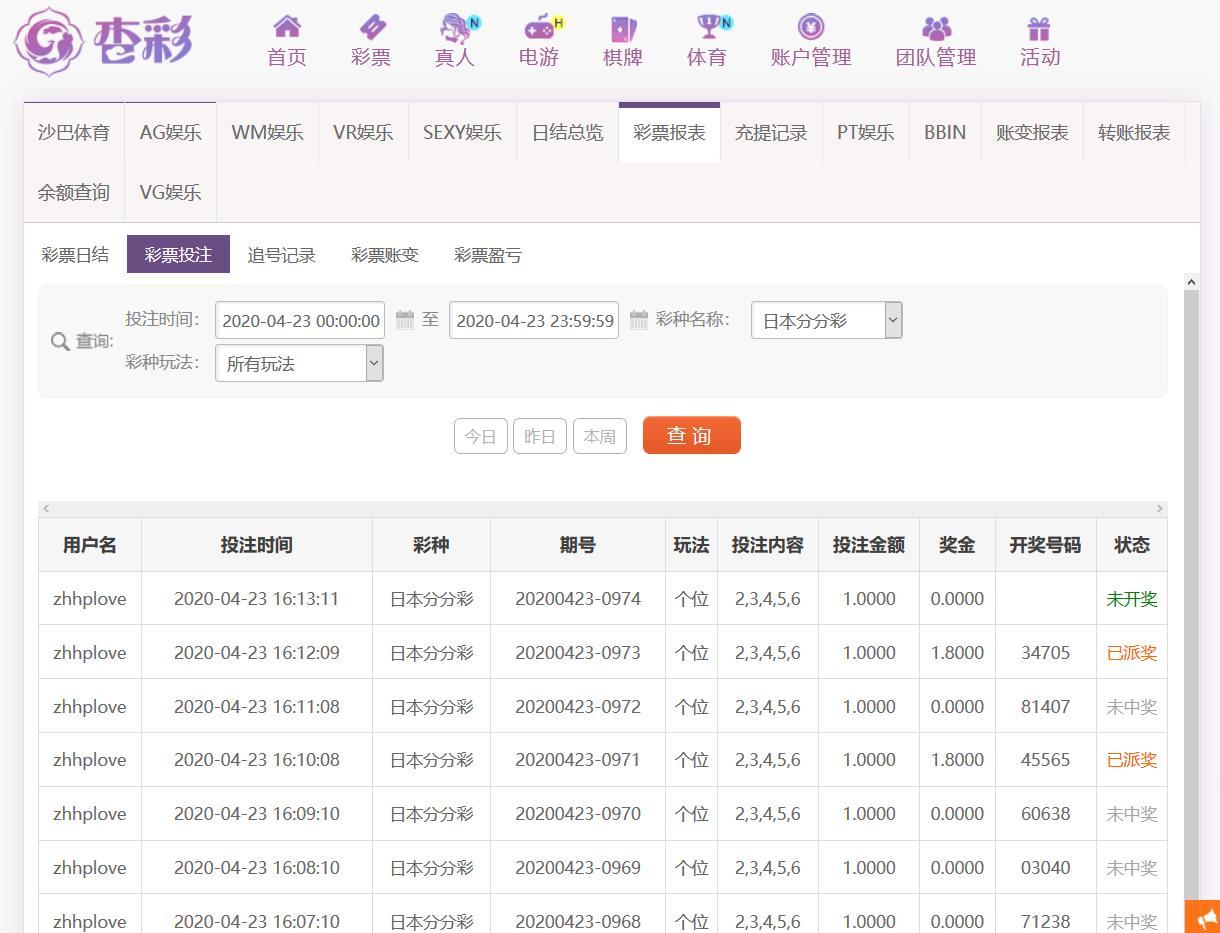Viewport: 1220px width, 933px height.
Task: Click the 投注时间 start date input field
Action: 300,320
